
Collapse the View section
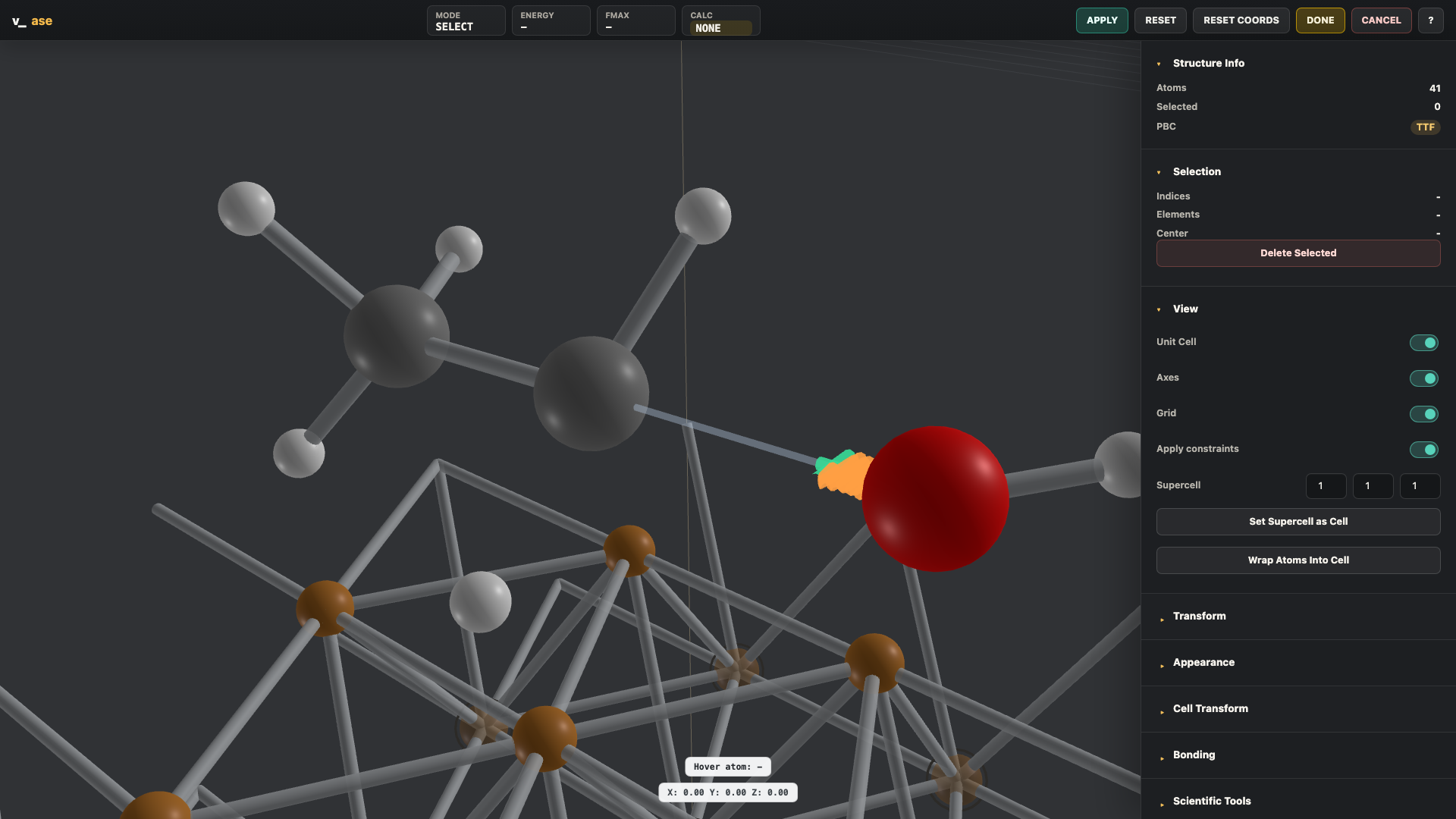(1185, 309)
